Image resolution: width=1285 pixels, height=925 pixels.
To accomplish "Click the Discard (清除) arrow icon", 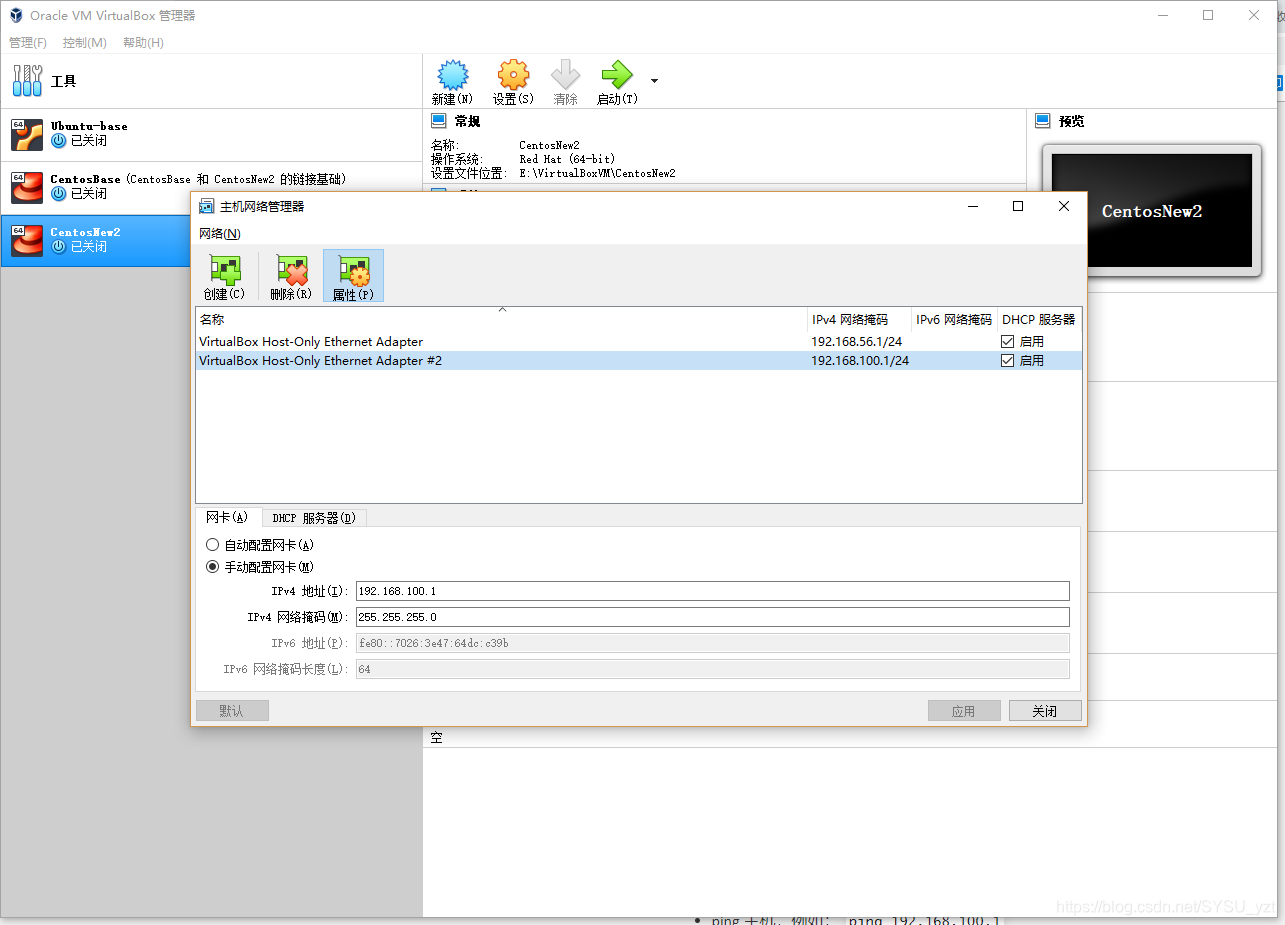I will tap(566, 75).
